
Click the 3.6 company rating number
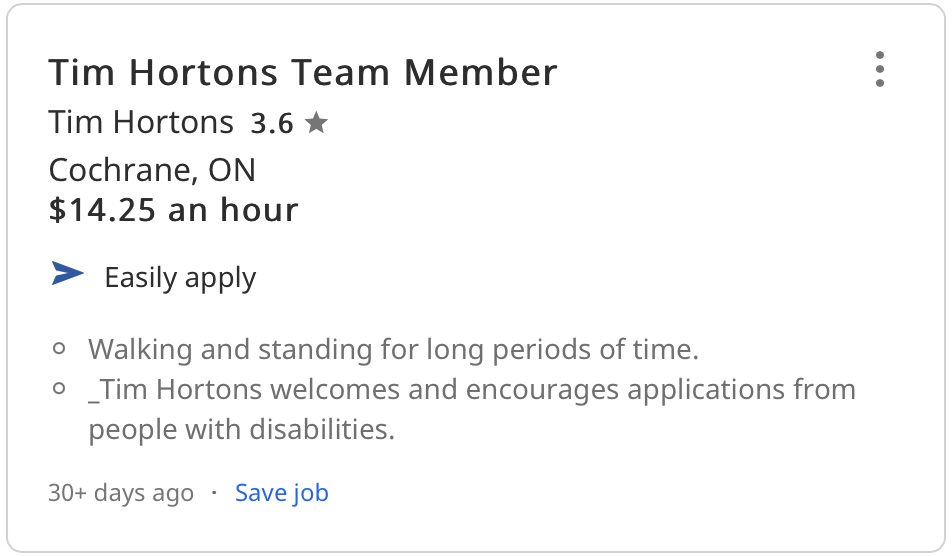click(271, 124)
